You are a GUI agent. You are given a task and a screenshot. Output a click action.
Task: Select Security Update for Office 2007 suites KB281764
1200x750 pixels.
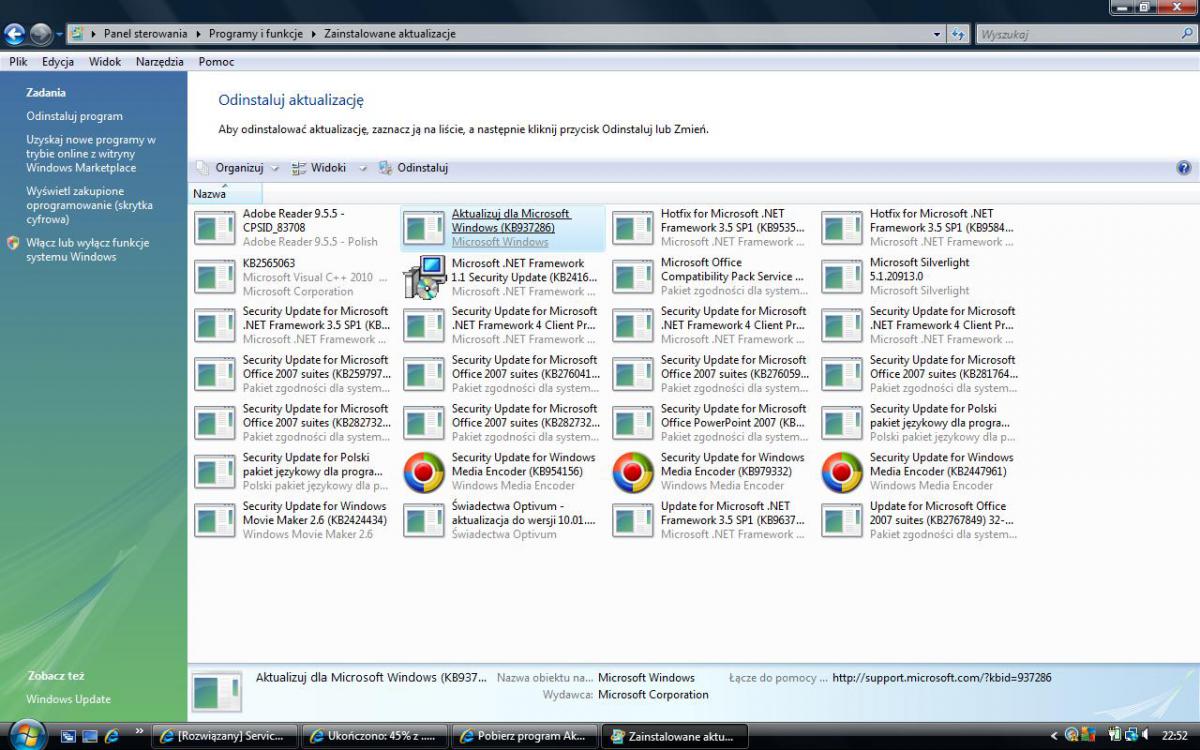921,374
